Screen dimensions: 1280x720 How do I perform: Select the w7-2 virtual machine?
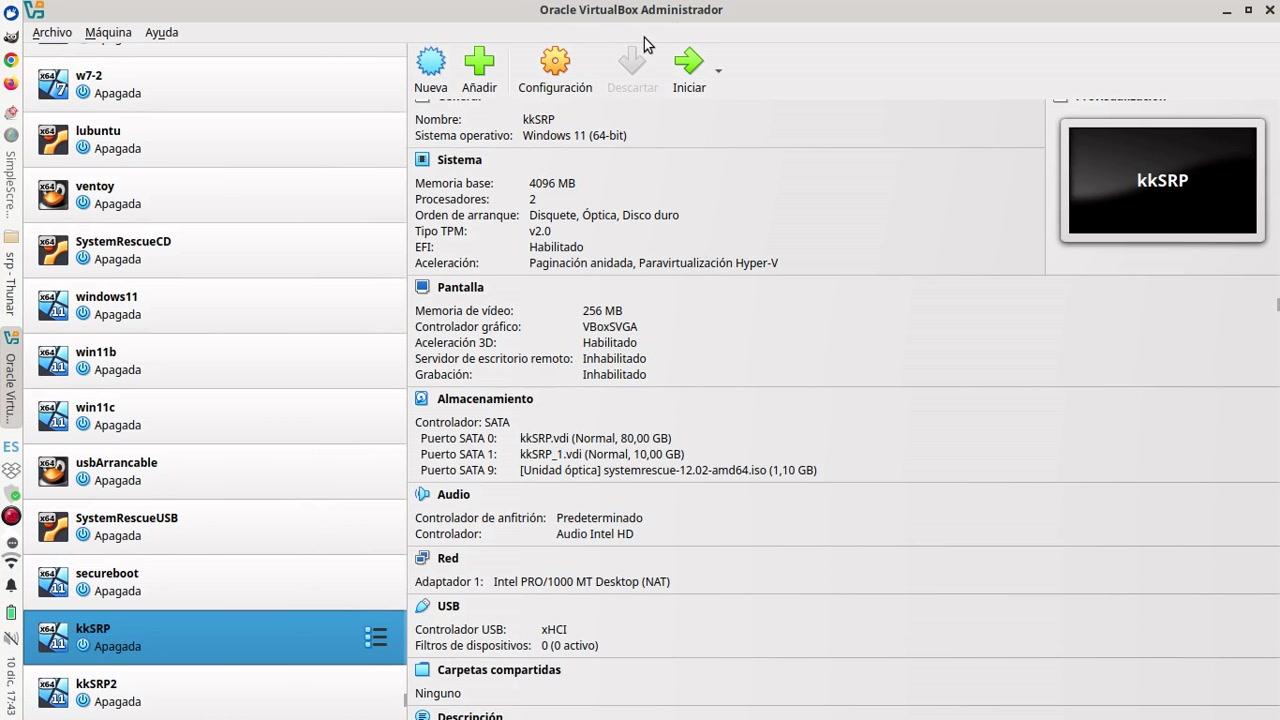(215, 84)
